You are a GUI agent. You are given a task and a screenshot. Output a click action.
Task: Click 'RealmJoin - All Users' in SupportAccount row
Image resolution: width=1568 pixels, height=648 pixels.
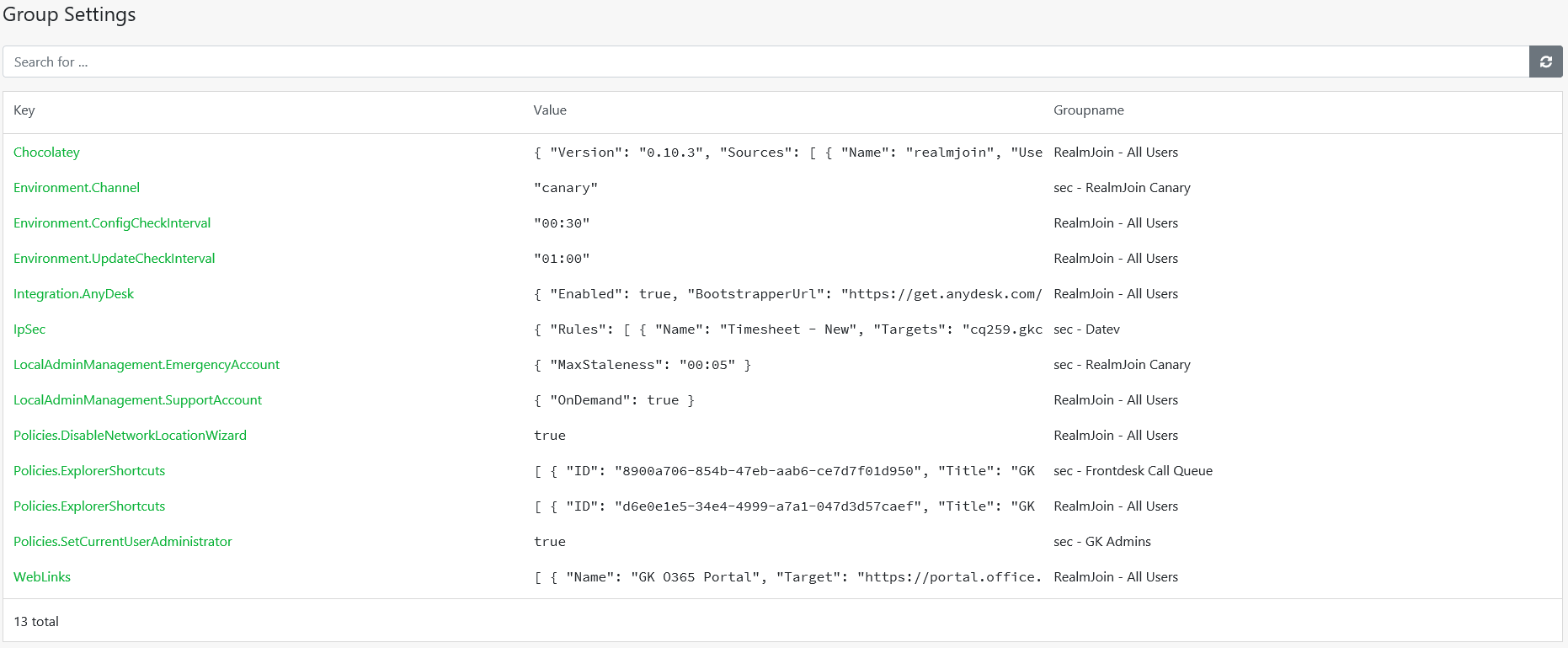point(1116,400)
